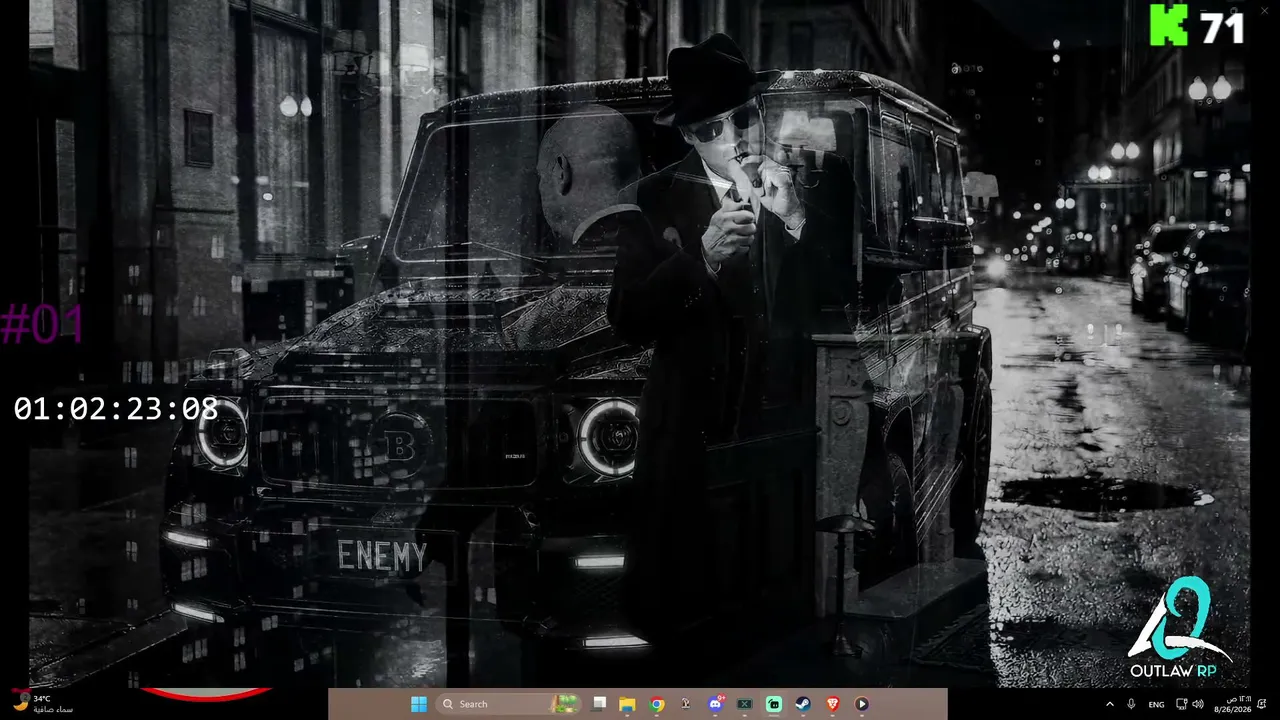Open network settings from system tray
The width and height of the screenshot is (1280, 720).
coord(1181,704)
